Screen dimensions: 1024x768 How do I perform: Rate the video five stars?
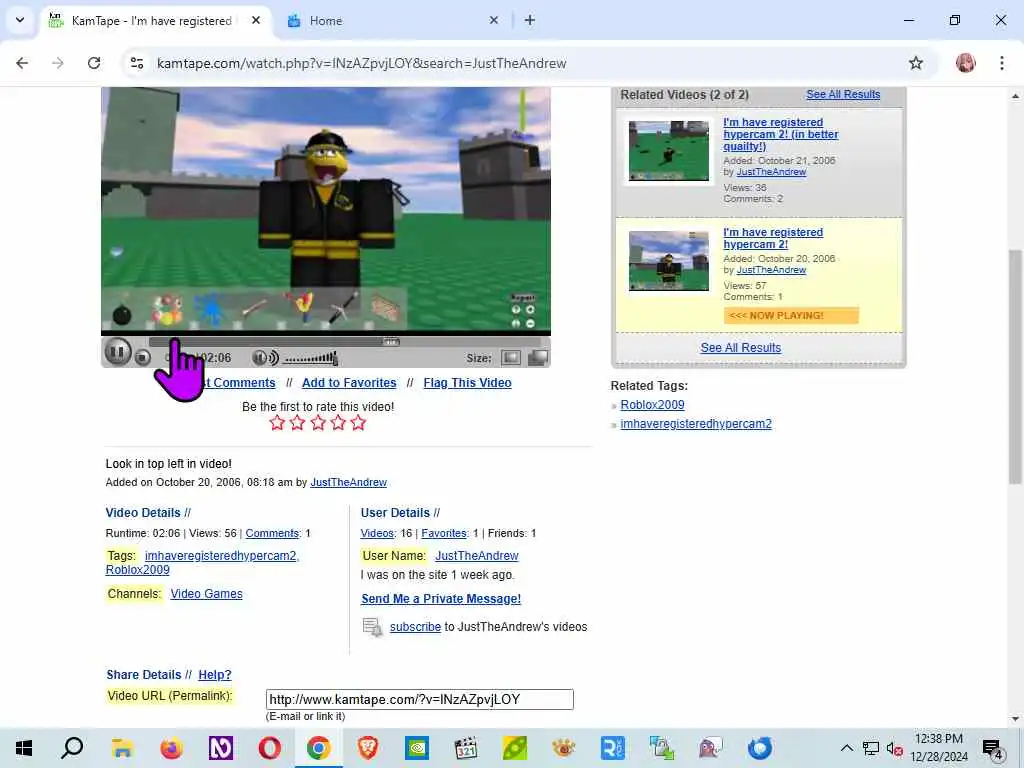(x=359, y=423)
